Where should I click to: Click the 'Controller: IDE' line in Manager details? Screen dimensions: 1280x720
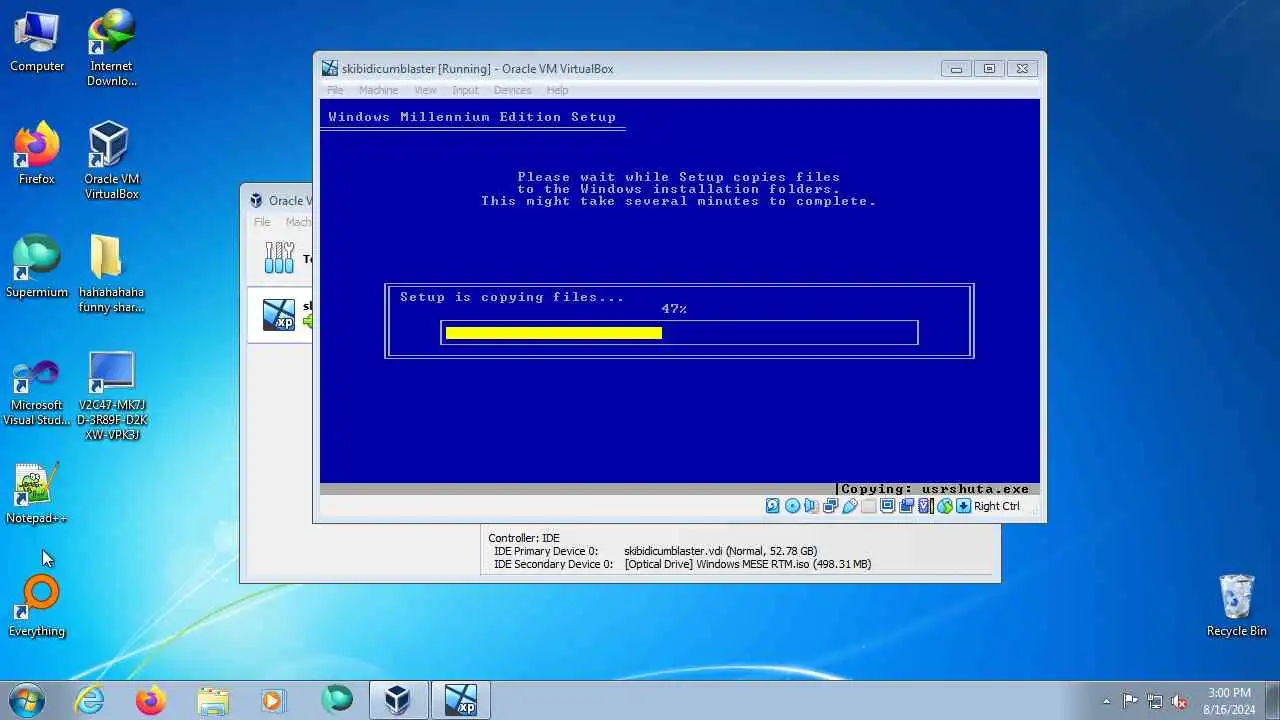click(524, 538)
